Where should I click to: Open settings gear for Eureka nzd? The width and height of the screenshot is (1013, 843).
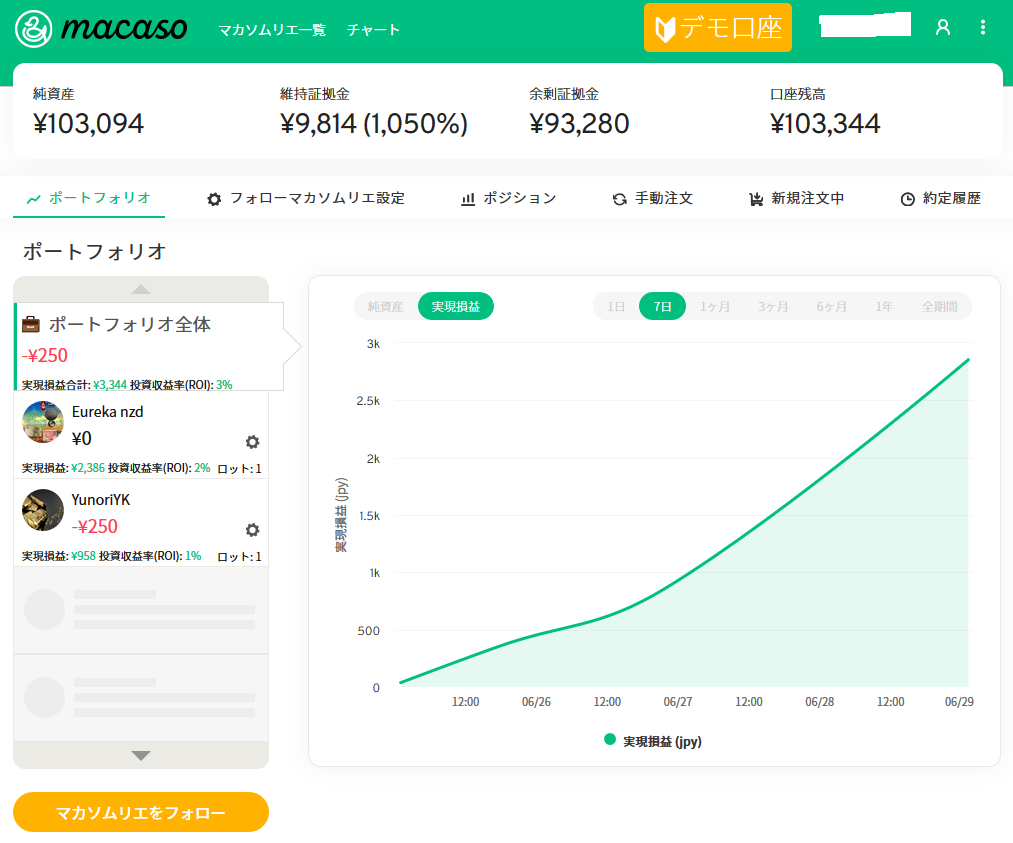click(252, 442)
